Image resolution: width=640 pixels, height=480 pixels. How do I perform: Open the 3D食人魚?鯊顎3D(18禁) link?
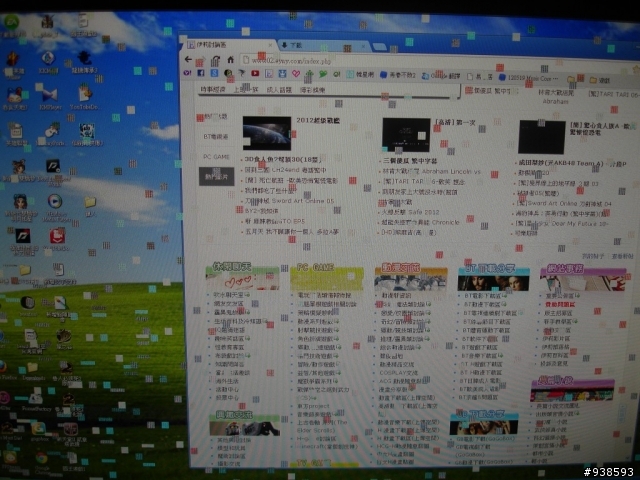(283, 159)
